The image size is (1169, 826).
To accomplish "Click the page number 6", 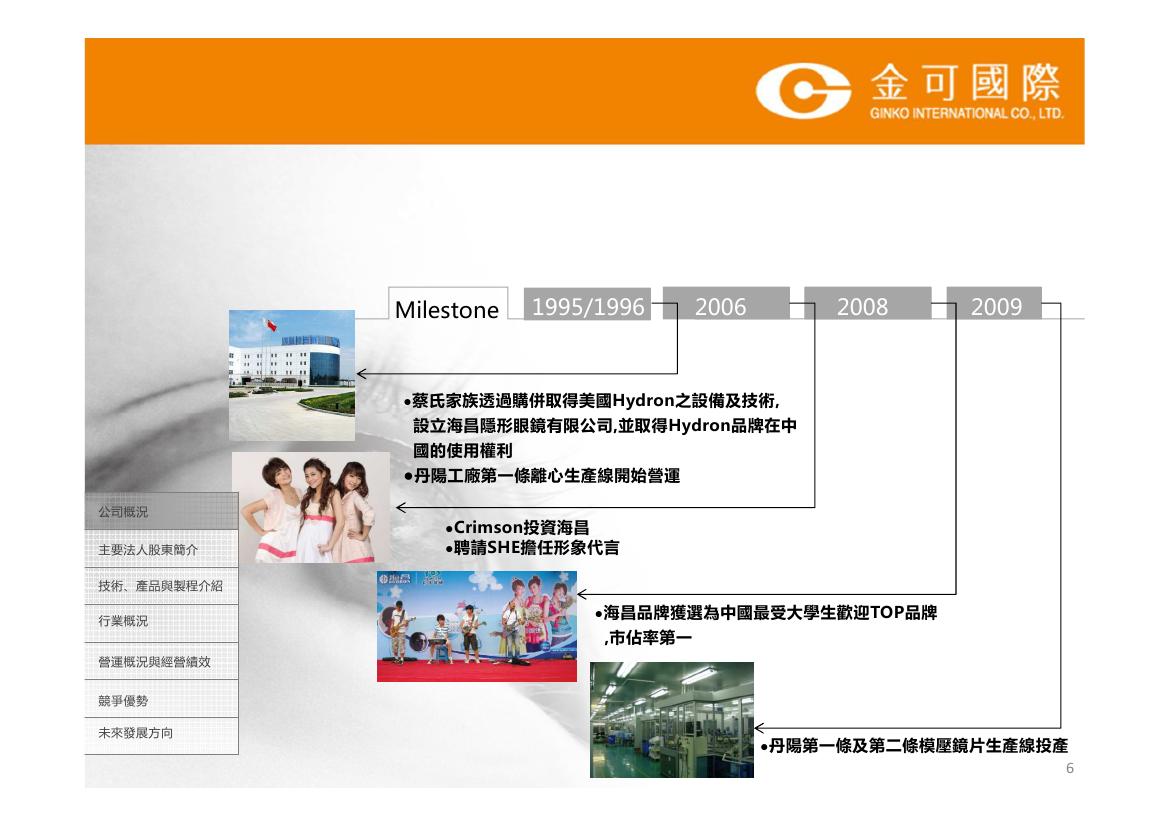I will coord(1070,769).
